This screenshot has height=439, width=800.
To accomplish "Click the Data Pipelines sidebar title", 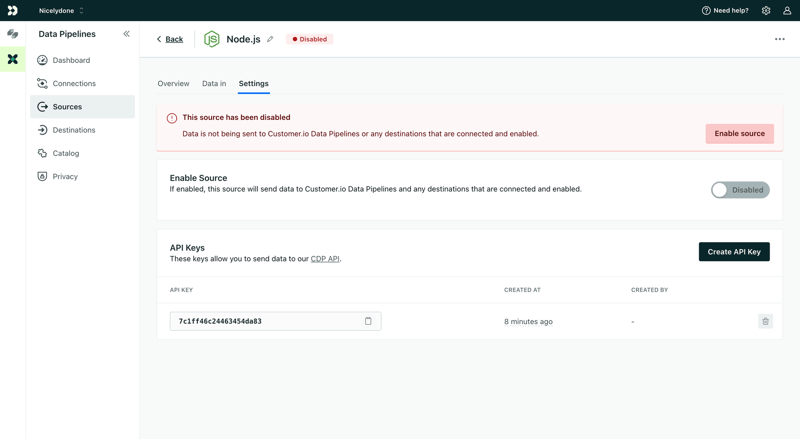I will 67,34.
